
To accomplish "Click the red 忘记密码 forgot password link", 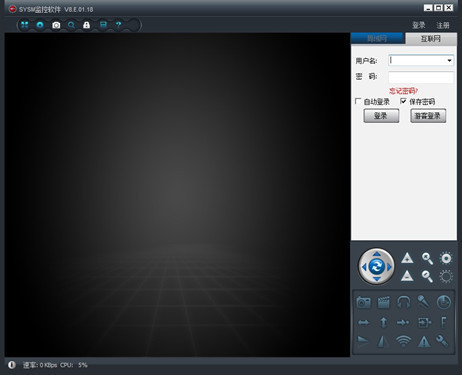I will (403, 91).
